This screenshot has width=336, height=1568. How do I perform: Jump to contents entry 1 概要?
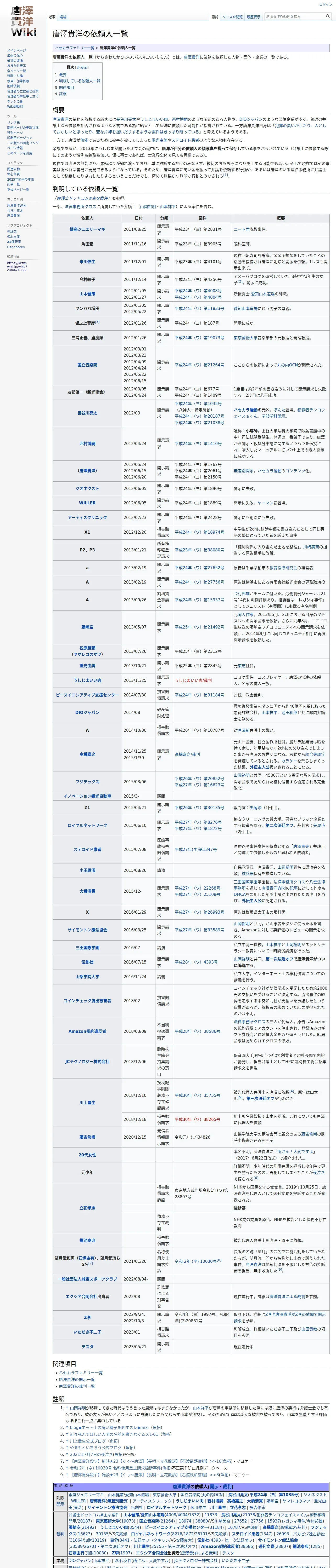(x=60, y=74)
